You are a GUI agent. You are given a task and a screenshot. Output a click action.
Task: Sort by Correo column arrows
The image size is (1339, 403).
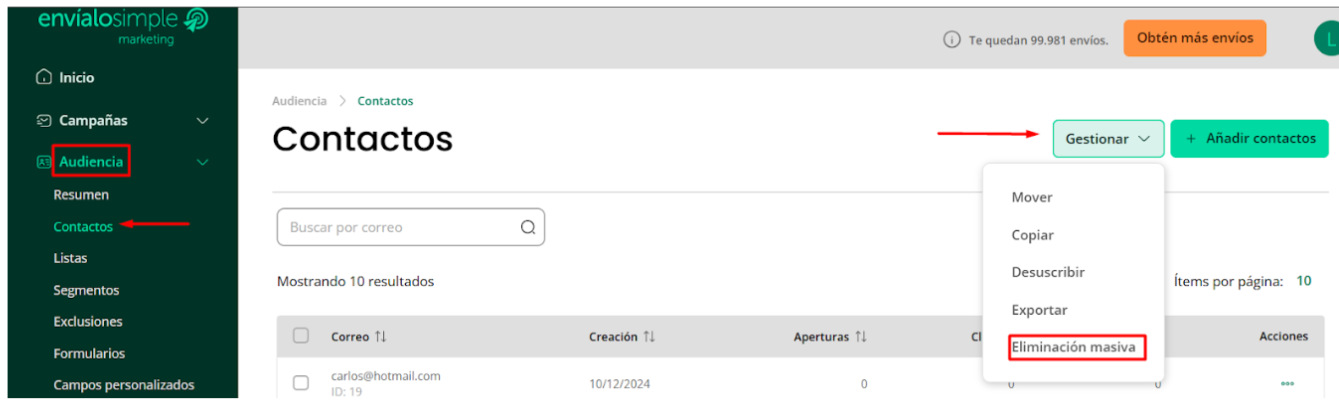pyautogui.click(x=381, y=337)
